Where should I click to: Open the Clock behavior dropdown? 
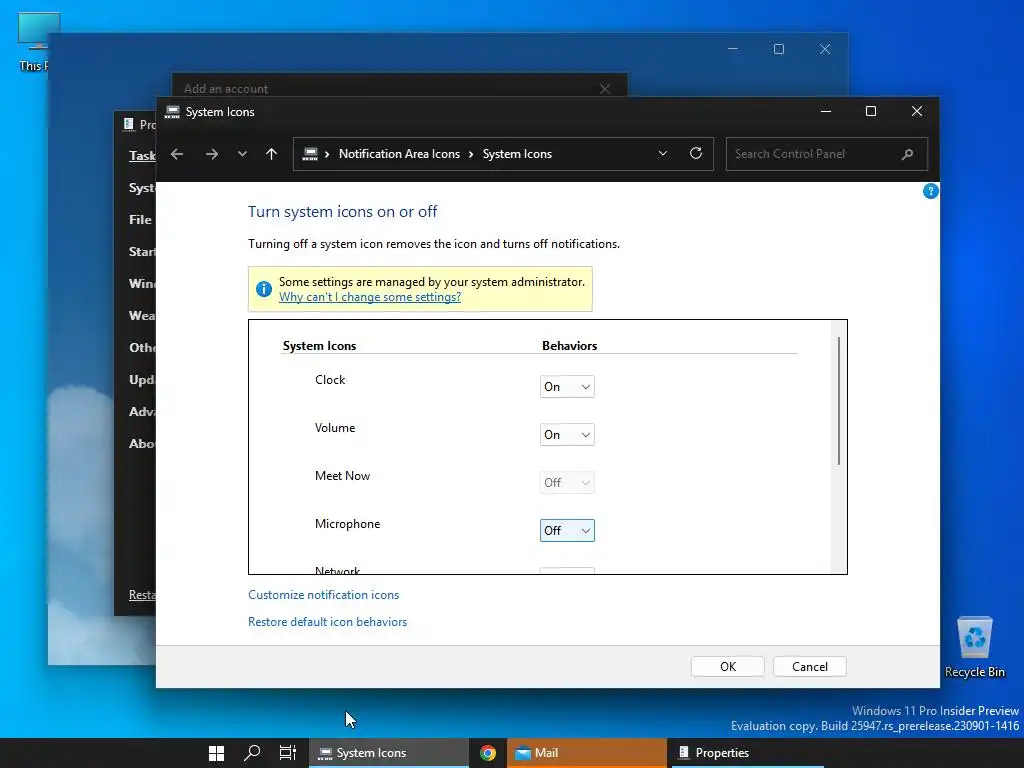click(x=567, y=387)
